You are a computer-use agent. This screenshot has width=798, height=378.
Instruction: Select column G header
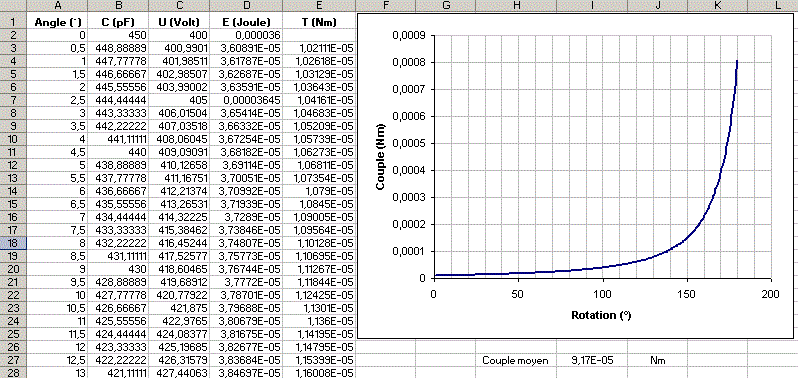pos(446,6)
